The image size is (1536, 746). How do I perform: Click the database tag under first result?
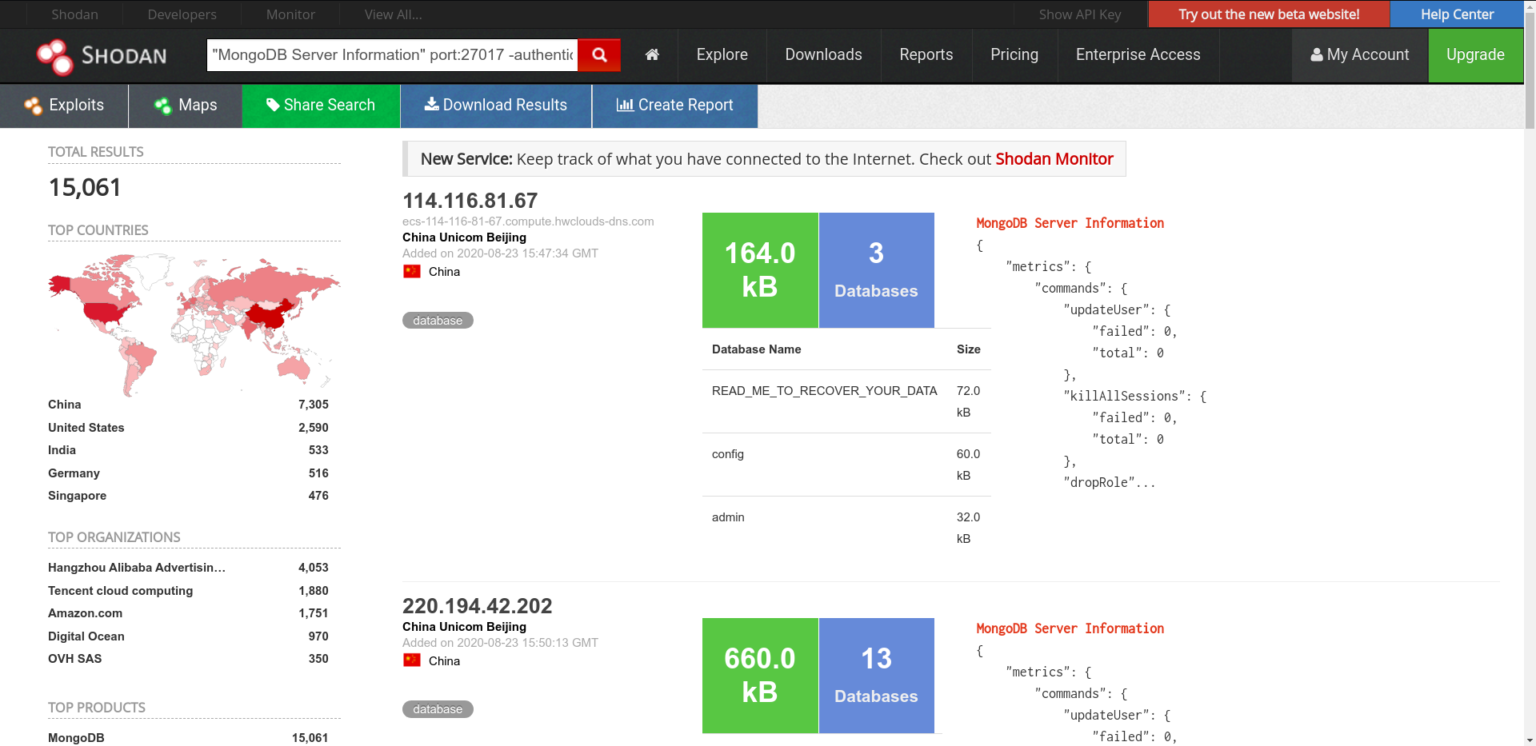coord(438,321)
